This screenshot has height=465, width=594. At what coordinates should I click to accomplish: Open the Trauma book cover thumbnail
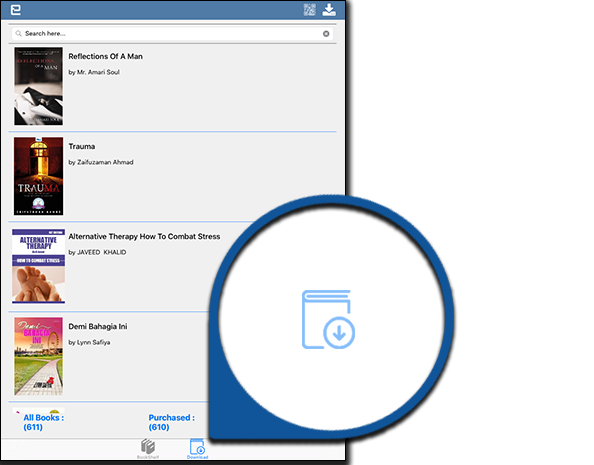click(38, 176)
